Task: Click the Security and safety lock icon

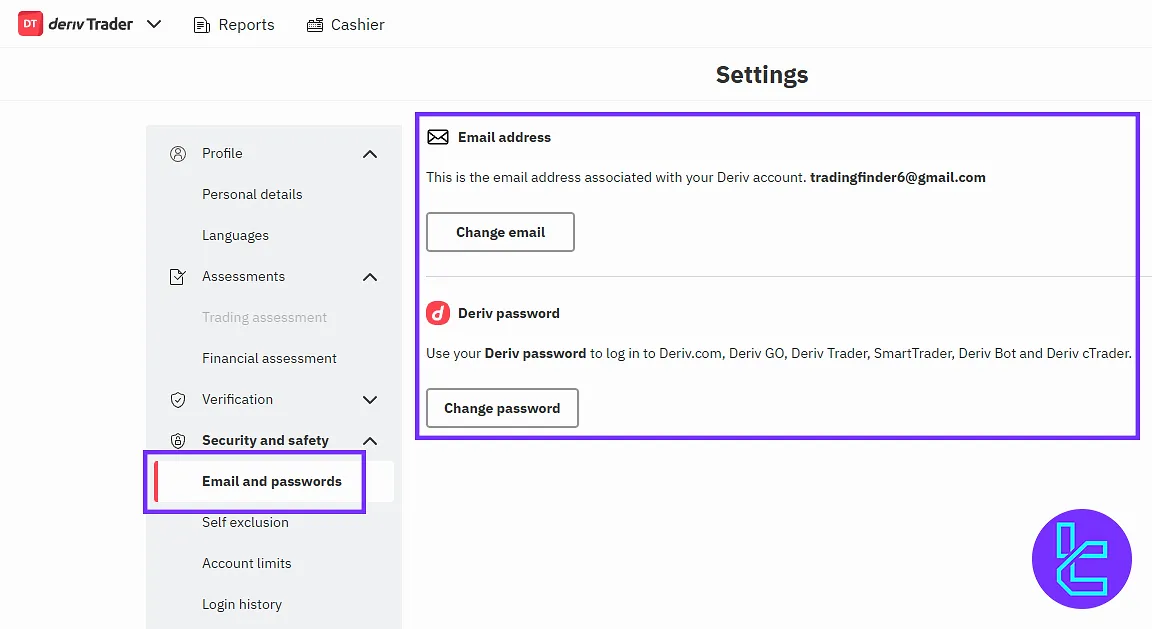Action: tap(178, 441)
